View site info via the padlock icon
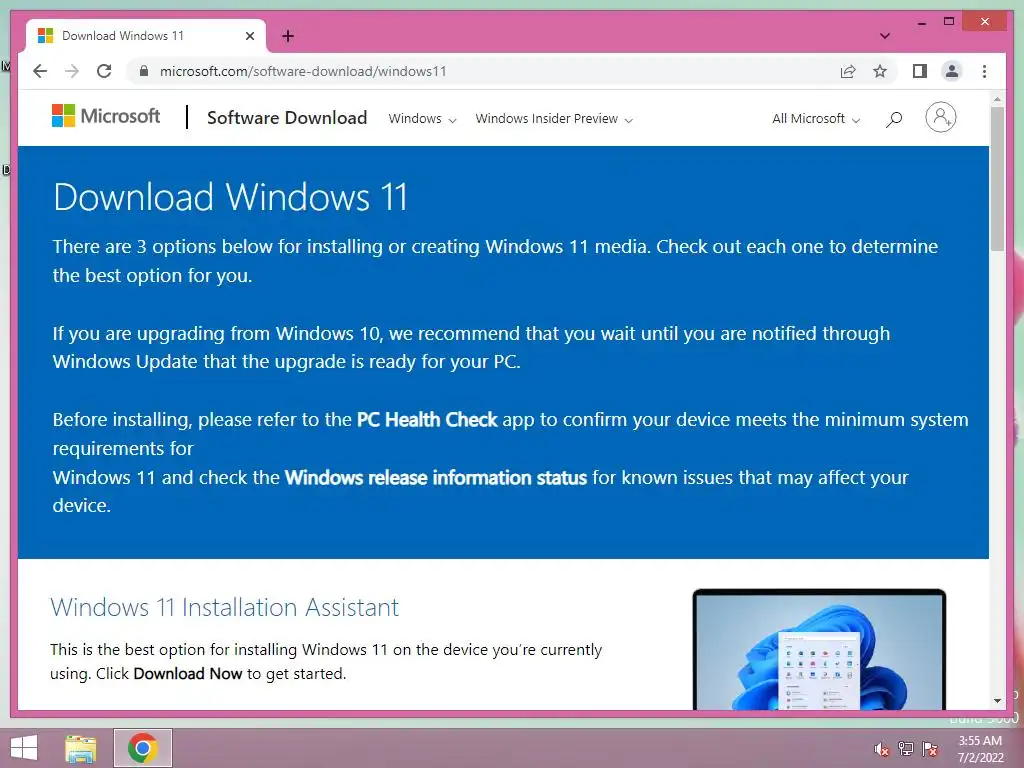The width and height of the screenshot is (1024, 768). 144,71
